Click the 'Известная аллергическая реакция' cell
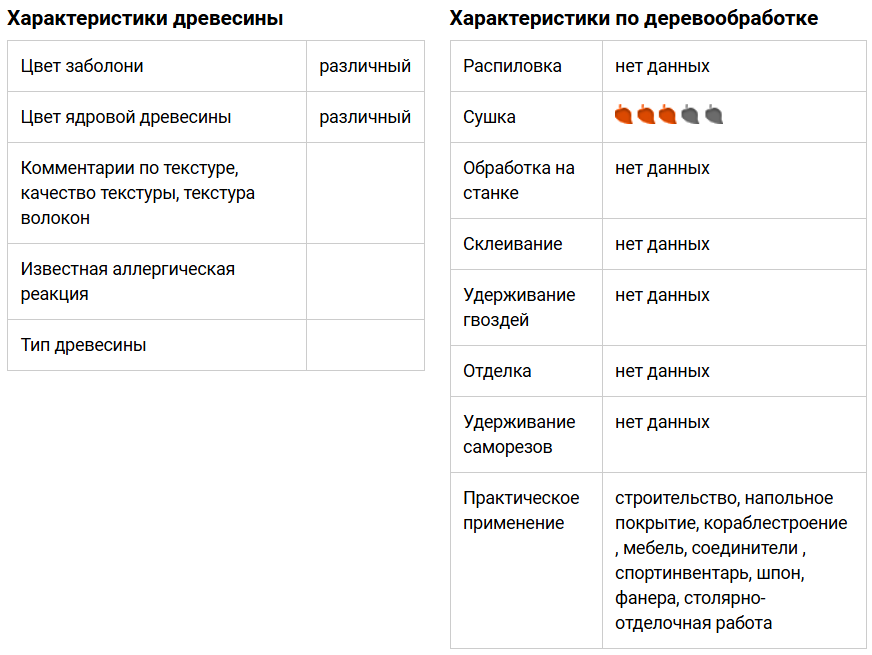This screenshot has height=655, width=872. pos(128,281)
